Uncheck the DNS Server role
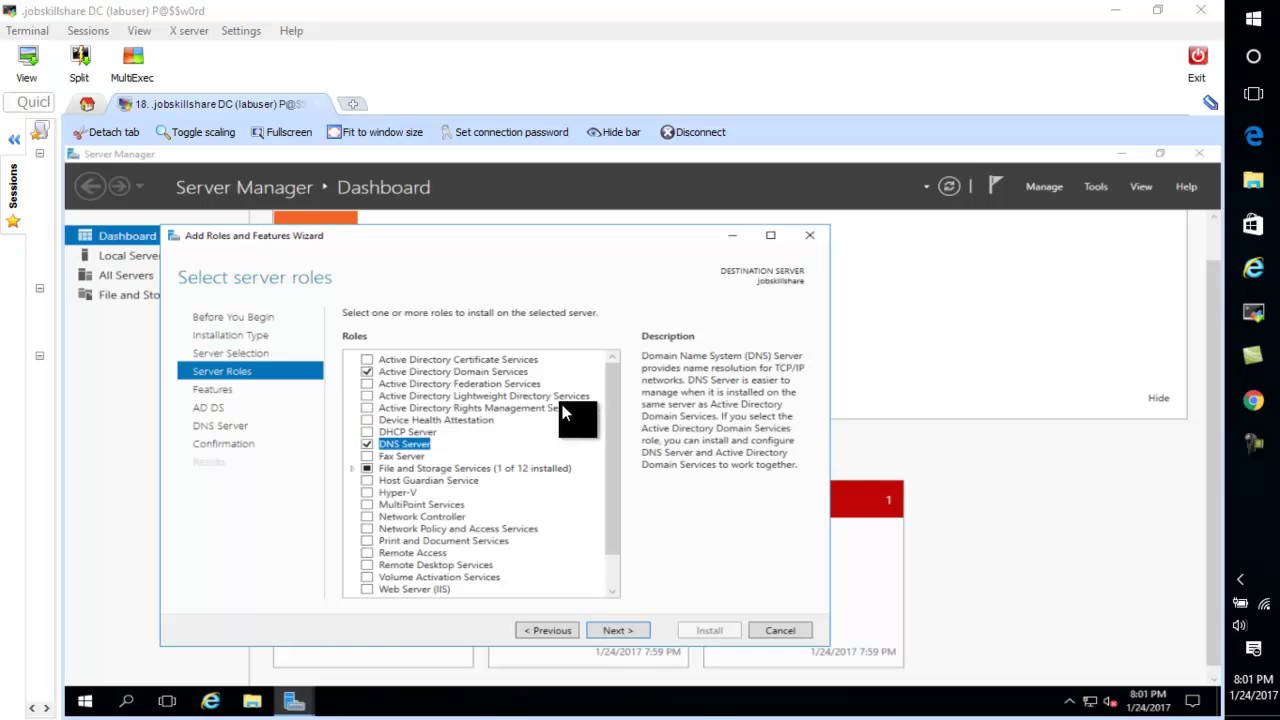Screen dimensions: 1280x720 coord(367,444)
